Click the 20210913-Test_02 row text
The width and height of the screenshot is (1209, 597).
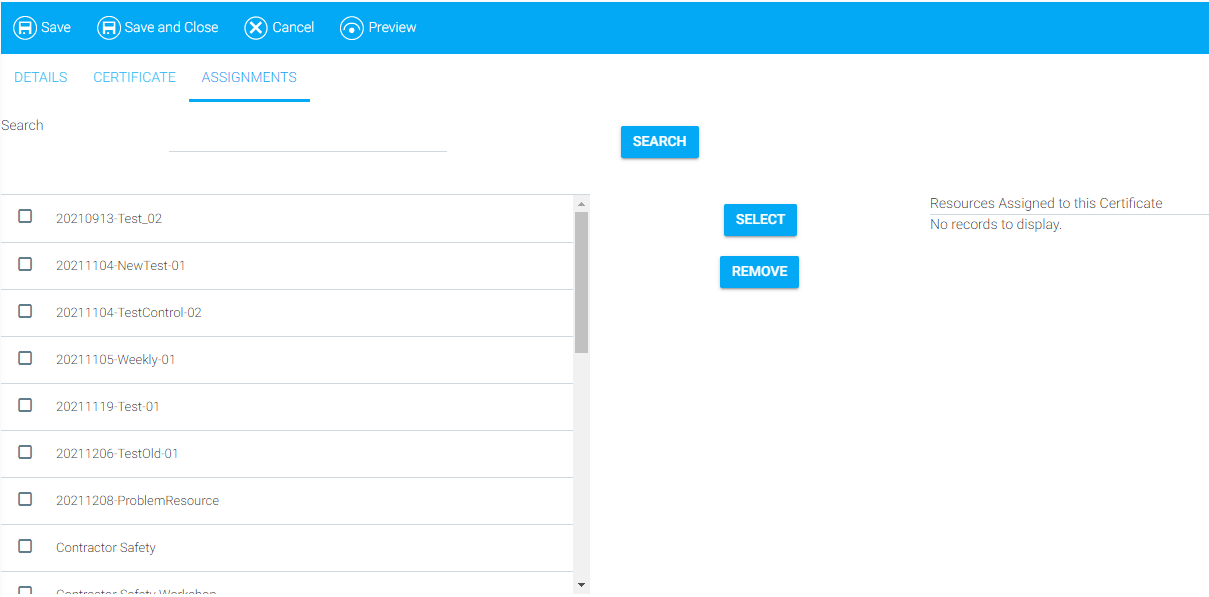pos(109,218)
